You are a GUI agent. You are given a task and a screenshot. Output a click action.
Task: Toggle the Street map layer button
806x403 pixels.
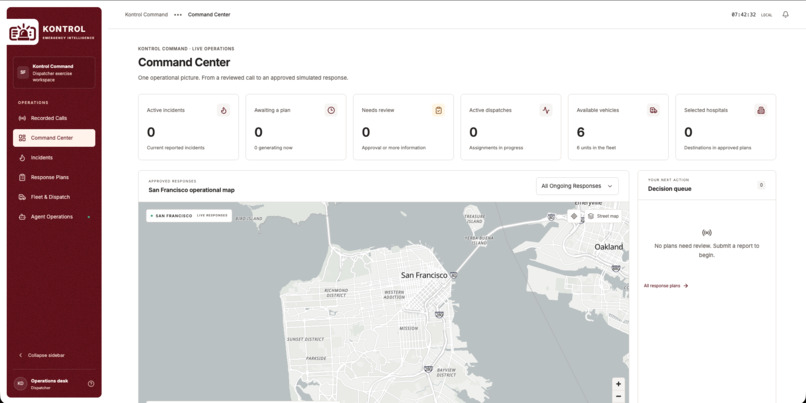603,216
